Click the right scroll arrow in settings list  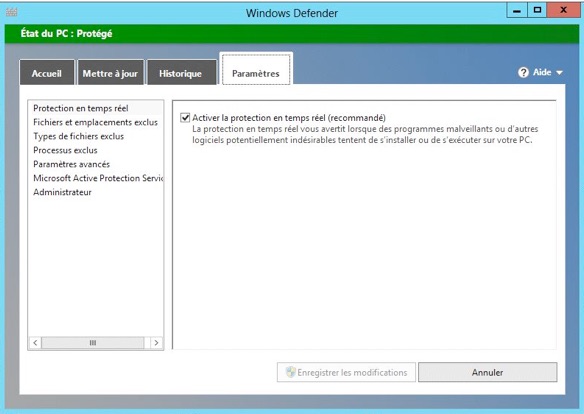pyautogui.click(x=156, y=343)
